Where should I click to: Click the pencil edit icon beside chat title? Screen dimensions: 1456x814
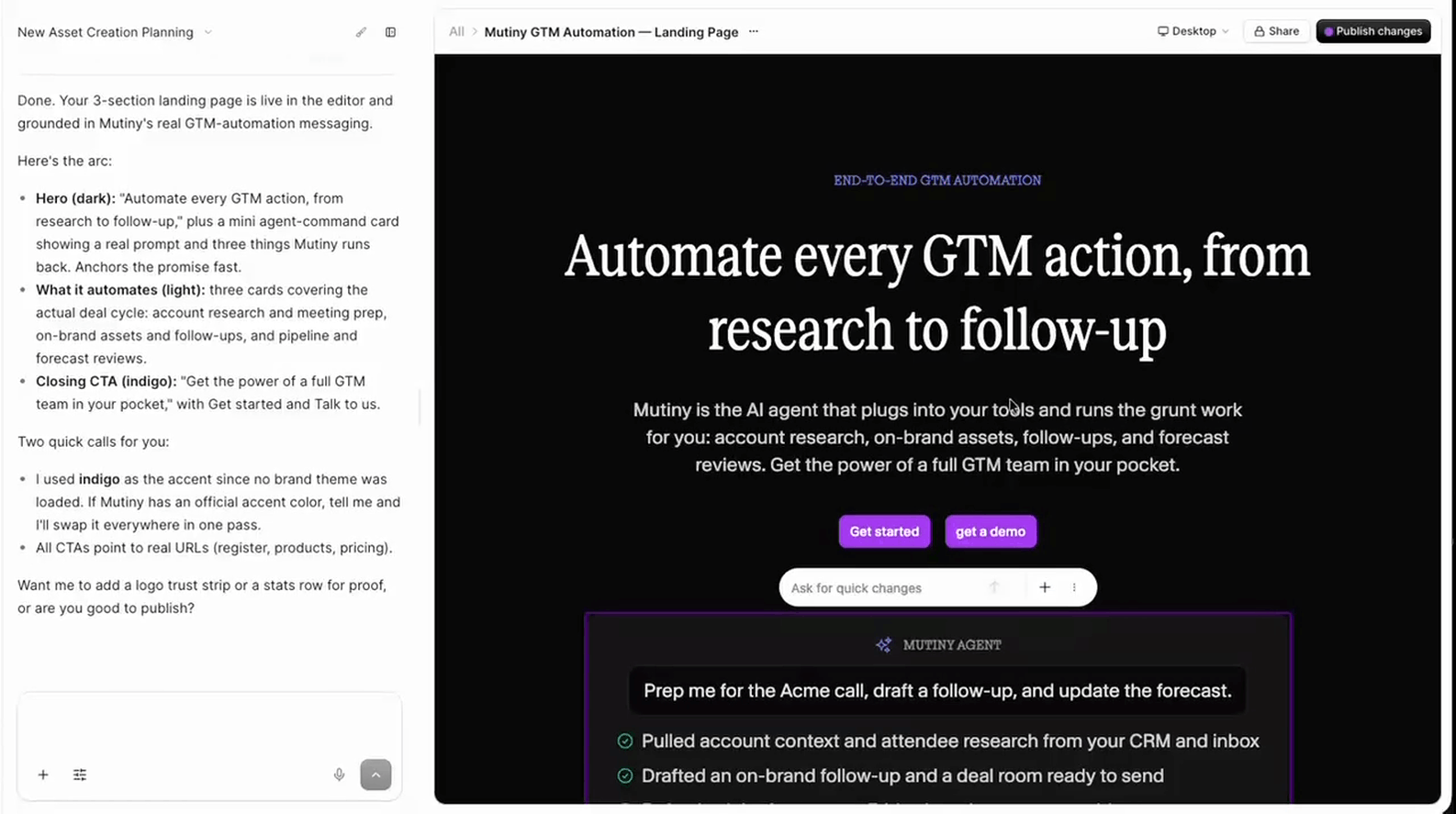(361, 32)
